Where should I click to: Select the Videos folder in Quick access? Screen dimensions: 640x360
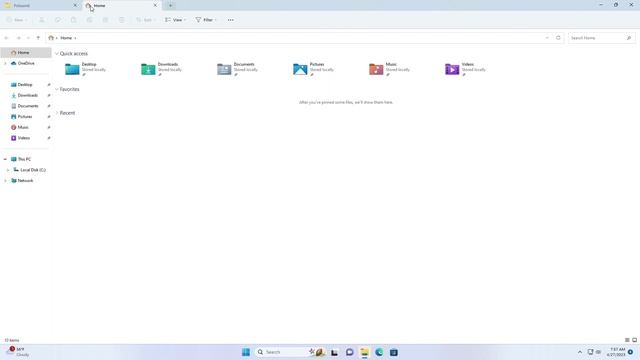coord(466,69)
